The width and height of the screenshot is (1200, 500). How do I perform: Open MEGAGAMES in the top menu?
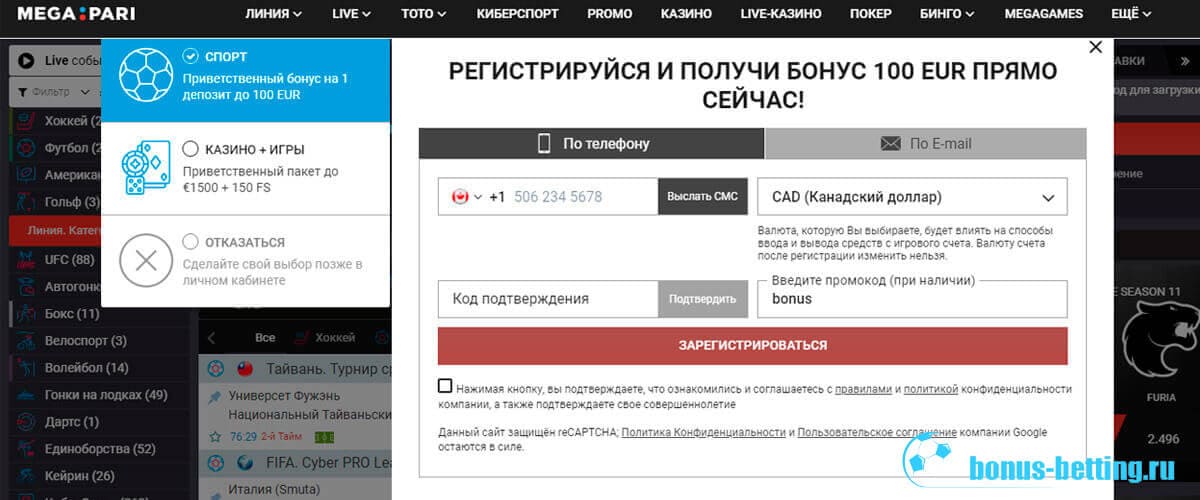(x=1042, y=14)
